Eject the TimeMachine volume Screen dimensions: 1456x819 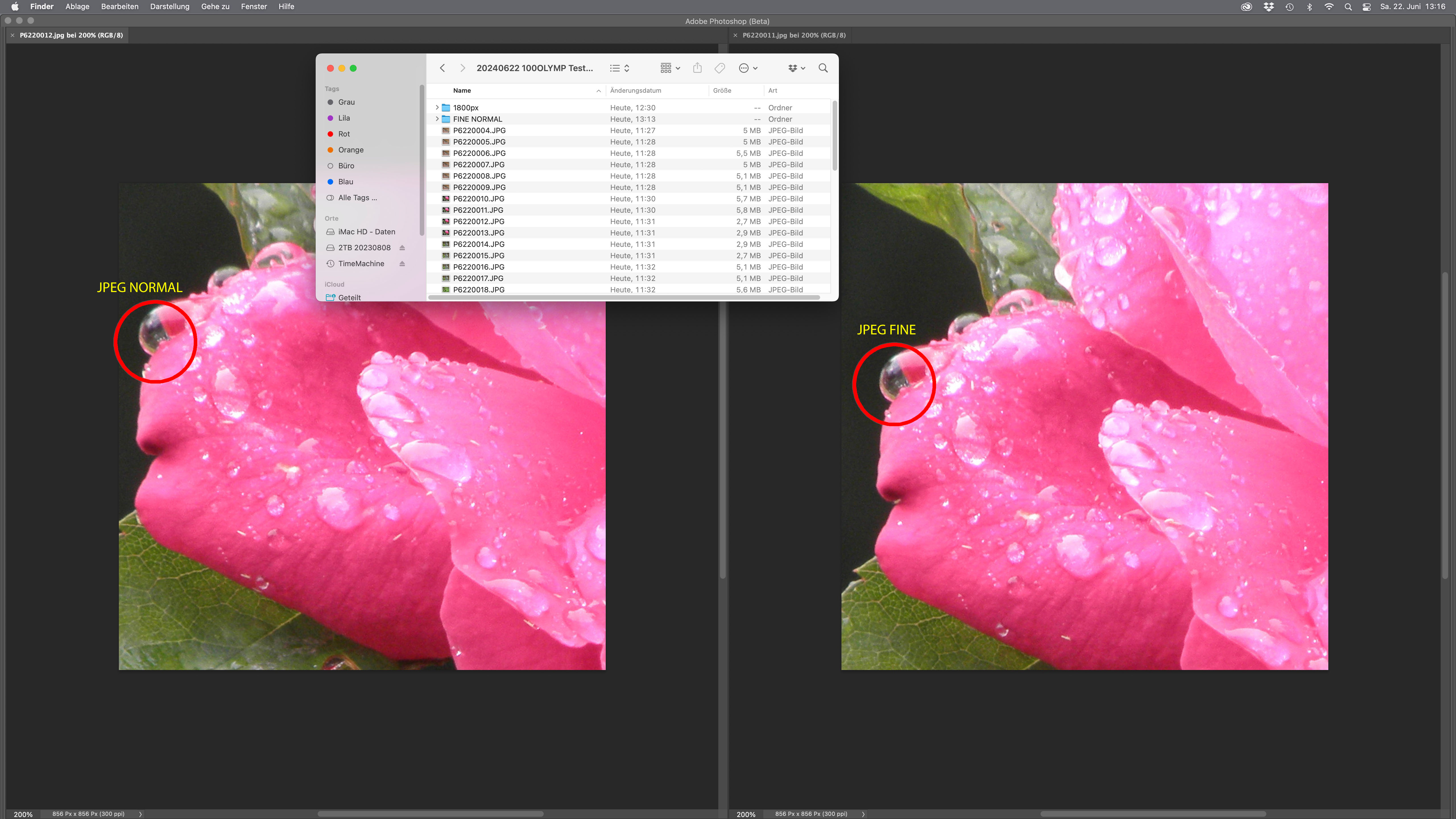[x=402, y=263]
